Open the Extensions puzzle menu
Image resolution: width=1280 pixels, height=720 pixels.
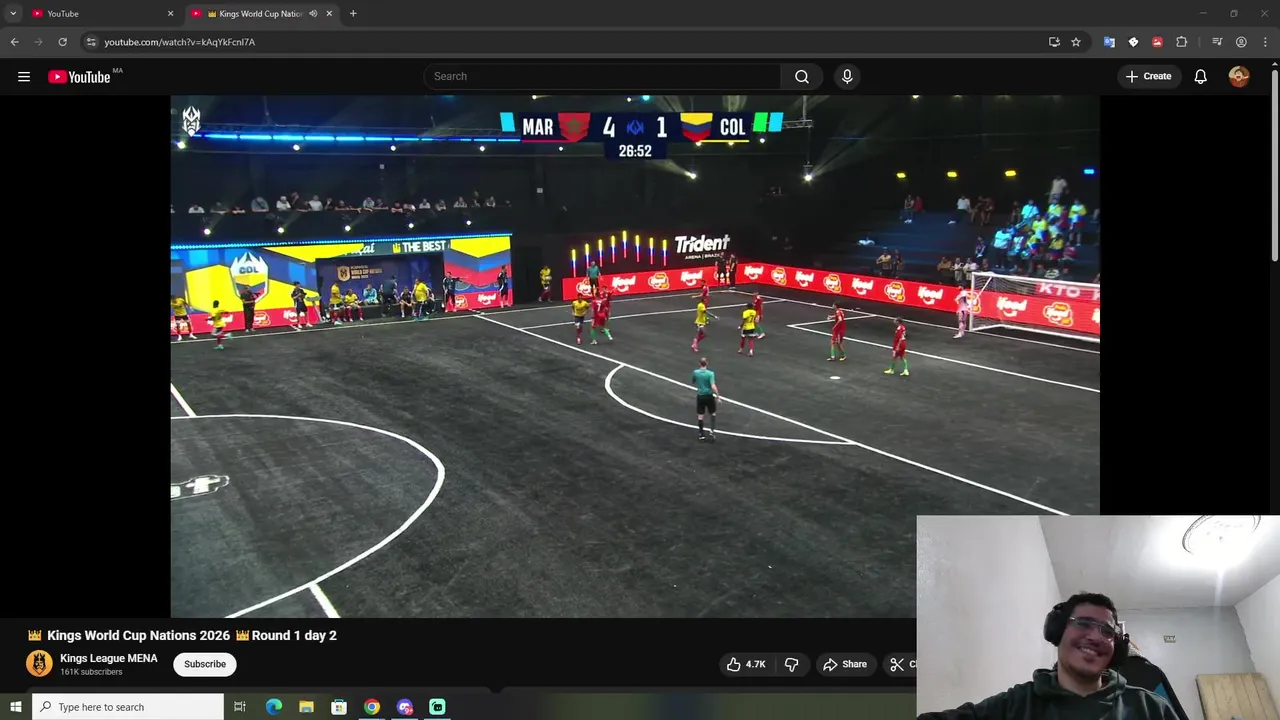coord(1181,42)
